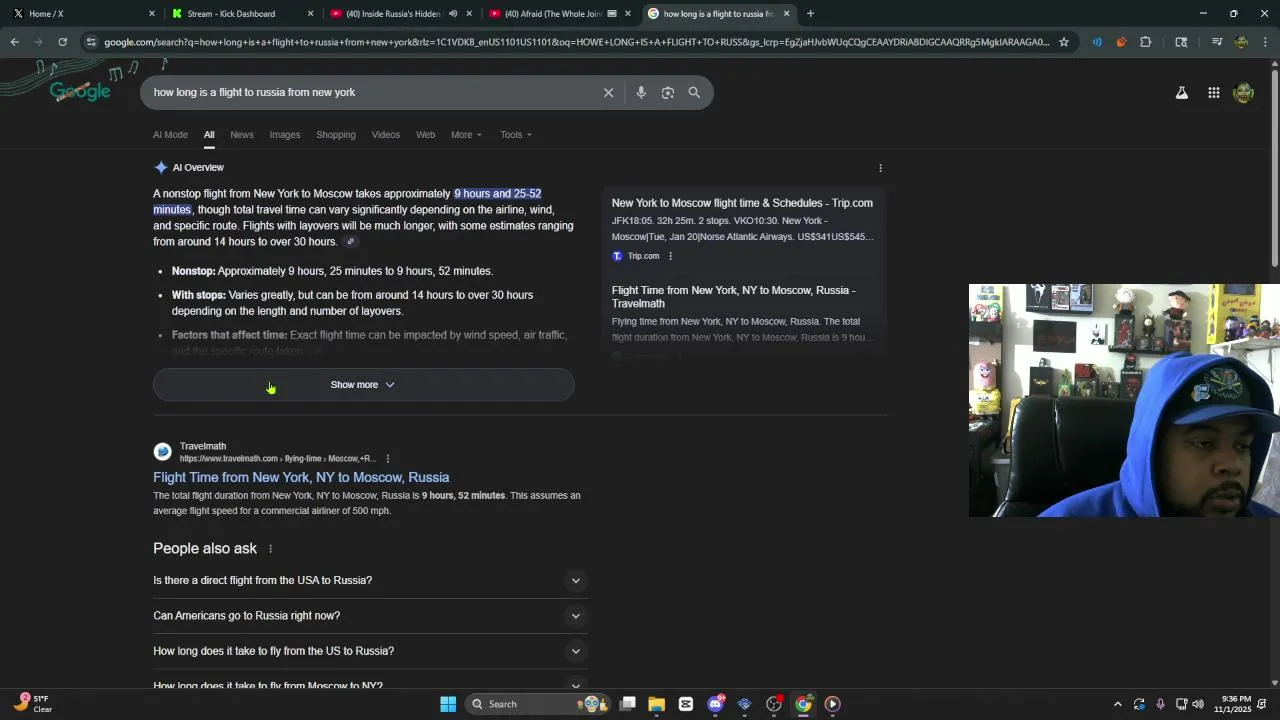Expand AI Overview with Show more
Image resolution: width=1280 pixels, height=720 pixels.
[x=363, y=385]
